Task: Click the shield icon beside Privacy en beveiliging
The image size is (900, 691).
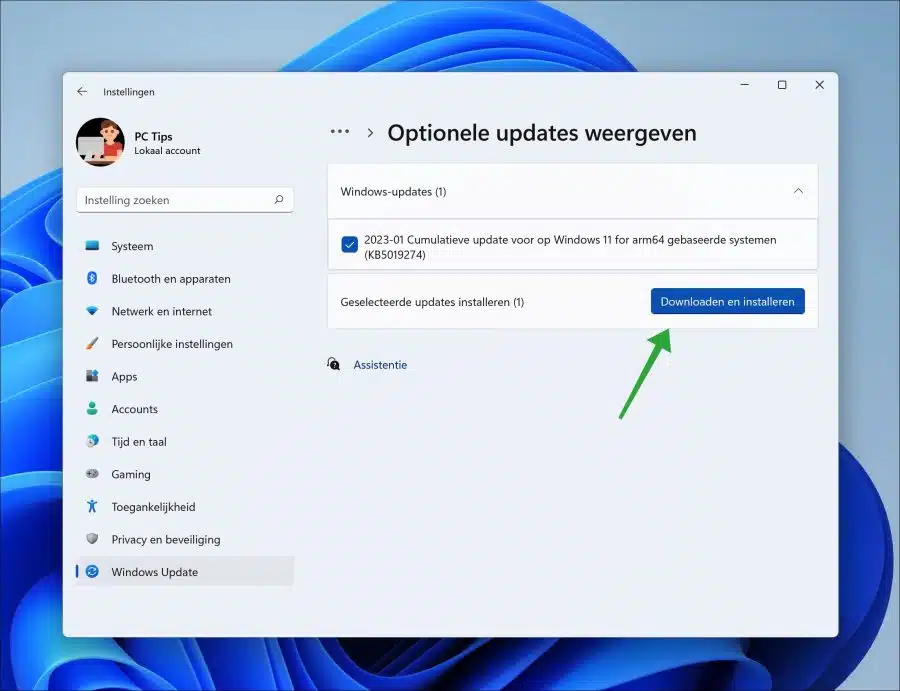Action: pyautogui.click(x=92, y=538)
